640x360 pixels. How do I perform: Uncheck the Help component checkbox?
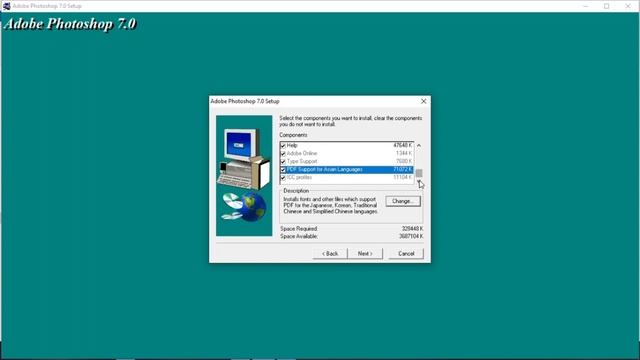point(283,145)
